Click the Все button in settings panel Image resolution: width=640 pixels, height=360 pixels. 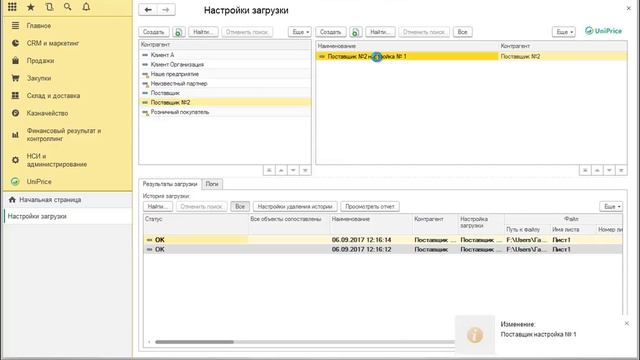point(462,32)
